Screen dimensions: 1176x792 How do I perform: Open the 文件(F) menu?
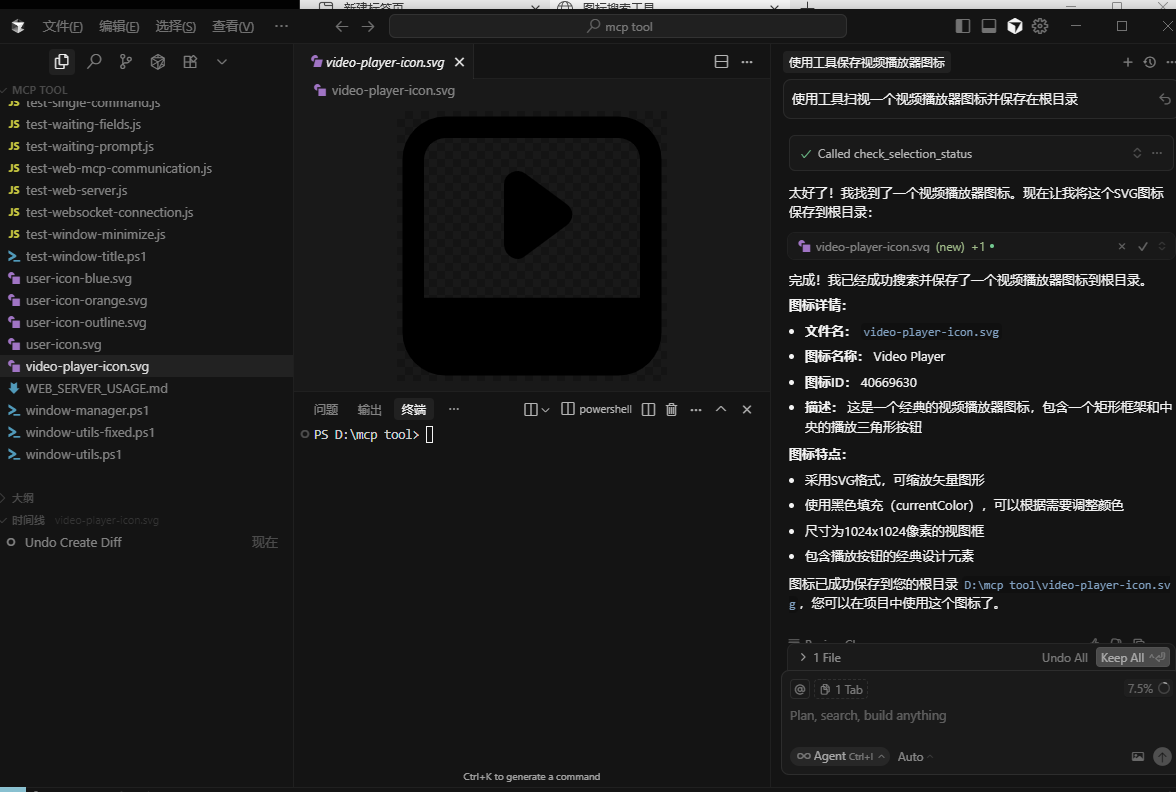(62, 26)
